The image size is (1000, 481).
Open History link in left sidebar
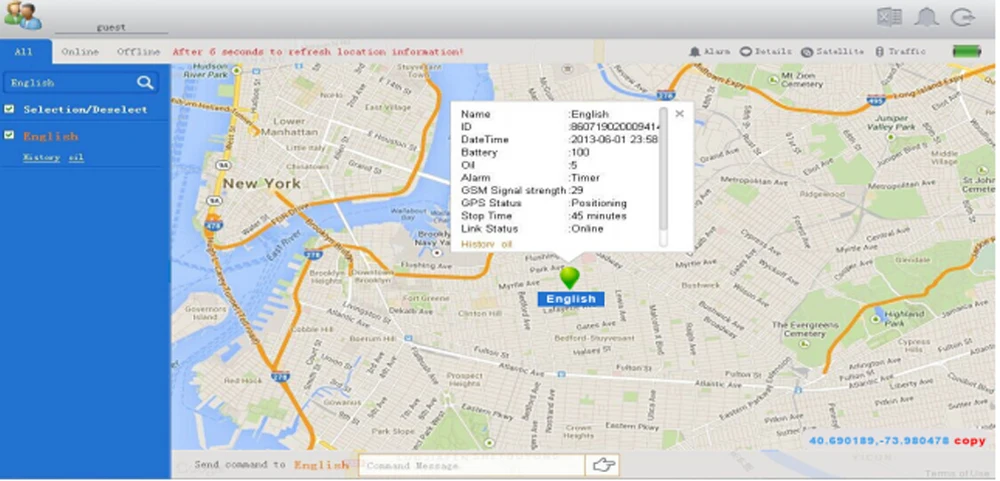click(41, 158)
